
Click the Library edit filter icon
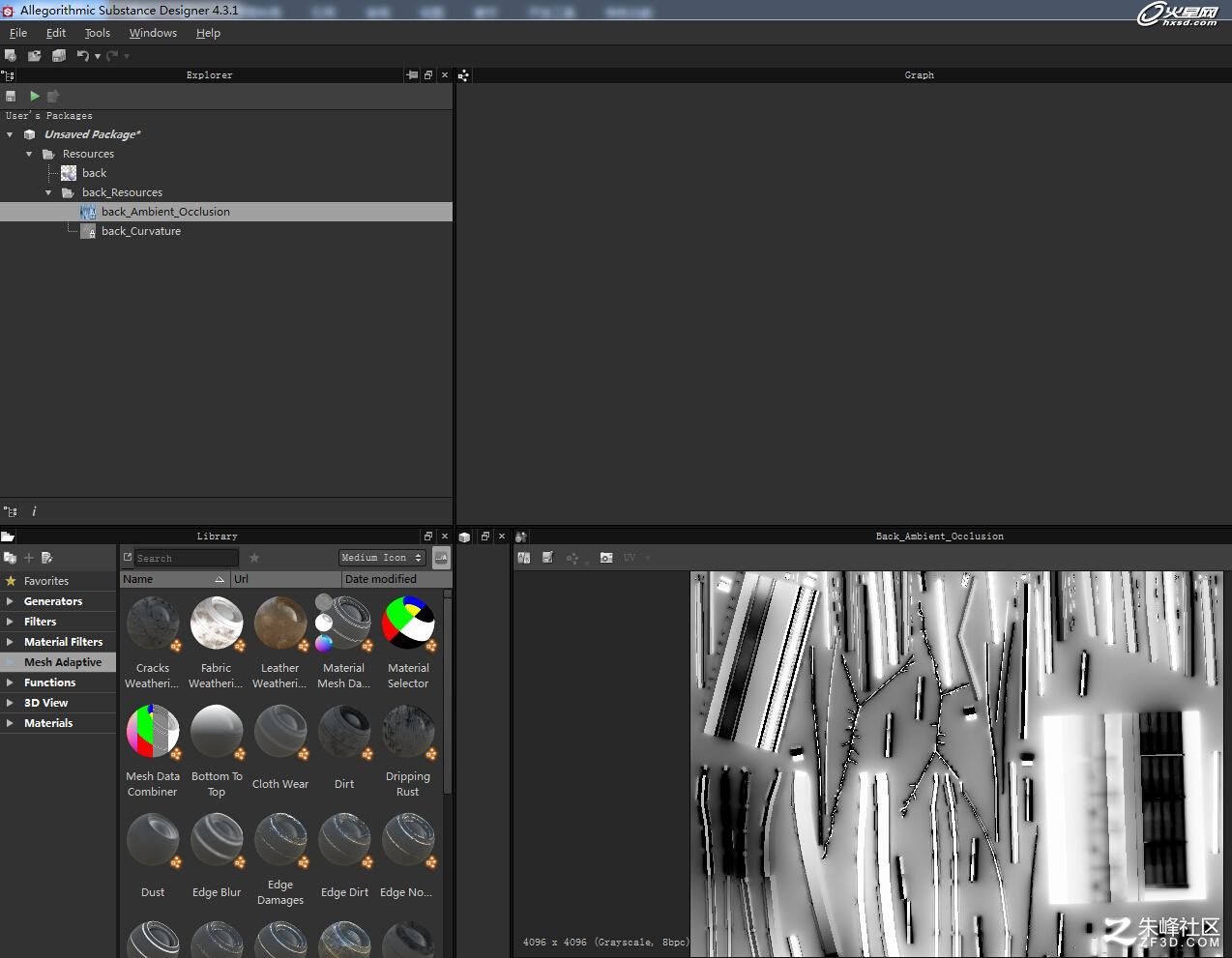(x=46, y=558)
